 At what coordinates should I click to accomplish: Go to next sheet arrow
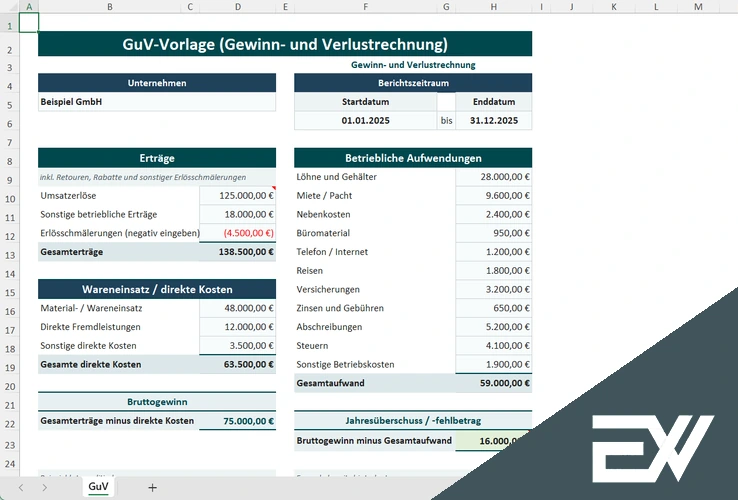click(x=44, y=488)
